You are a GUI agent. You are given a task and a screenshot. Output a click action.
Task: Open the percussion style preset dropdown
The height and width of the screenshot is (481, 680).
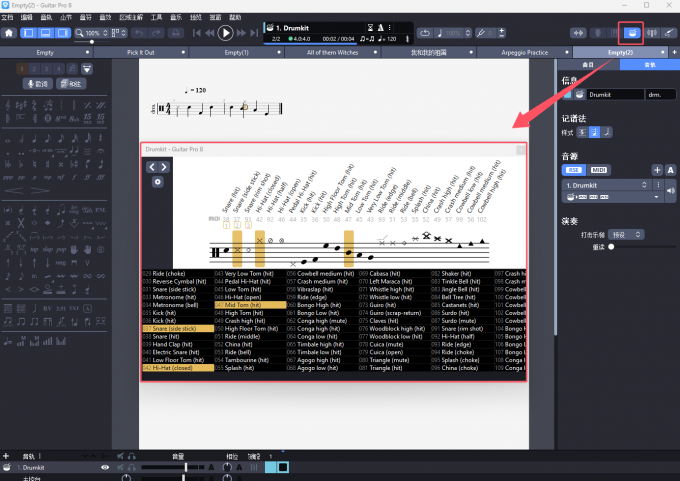629,234
